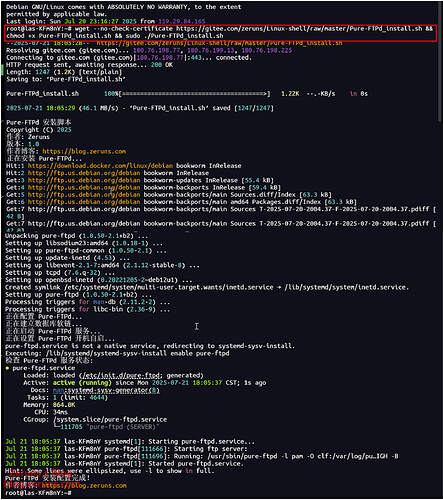Click the gitee.com URL inside the red-boxed wget command
This screenshot has height=500, width=443.
tap(299, 29)
